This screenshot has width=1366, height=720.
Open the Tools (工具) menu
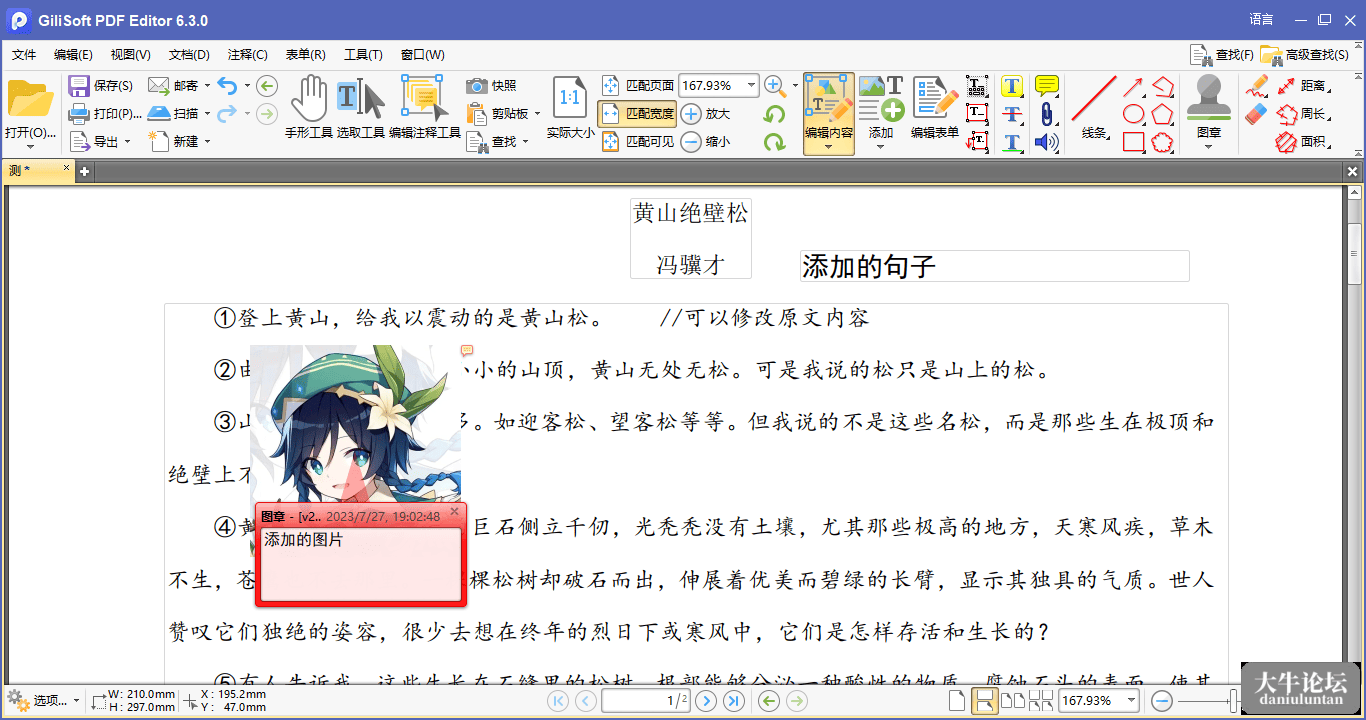[x=363, y=55]
